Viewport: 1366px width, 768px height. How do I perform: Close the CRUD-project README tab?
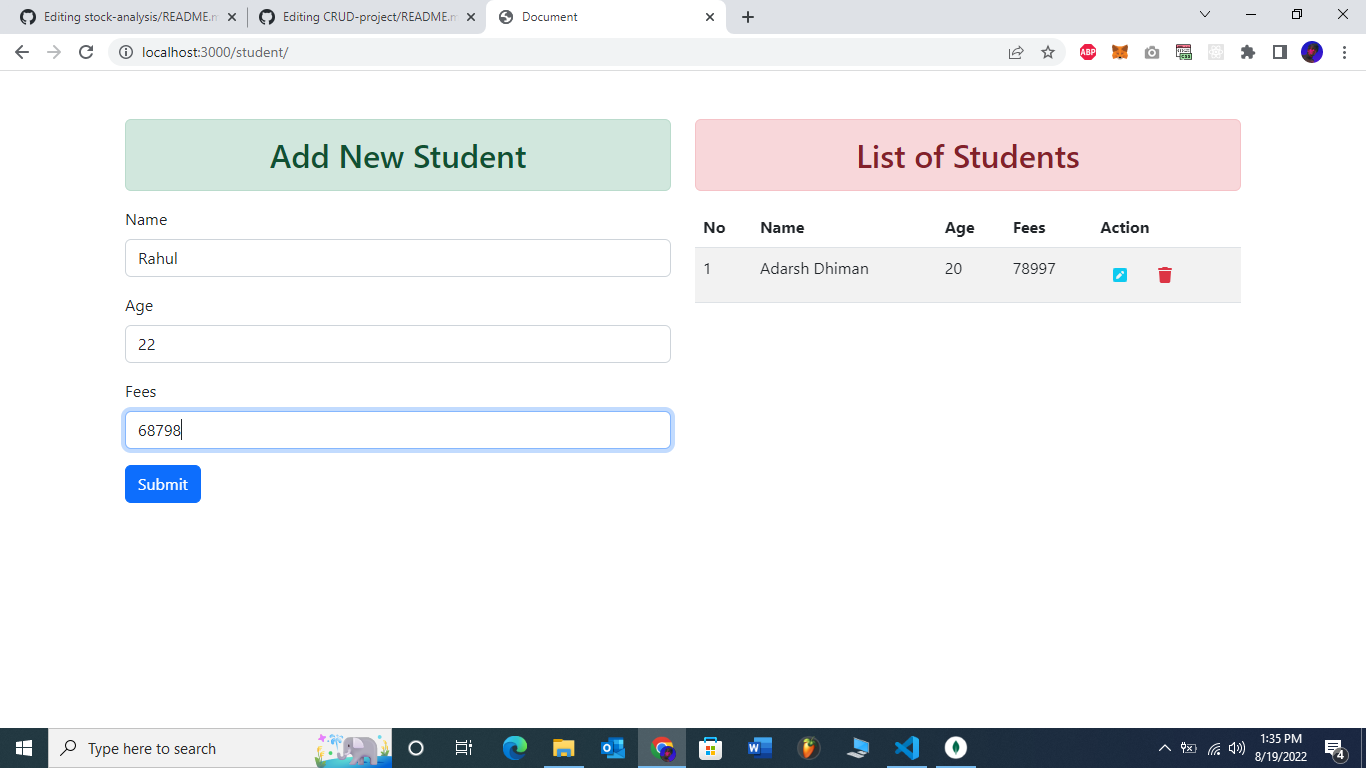coord(471,17)
